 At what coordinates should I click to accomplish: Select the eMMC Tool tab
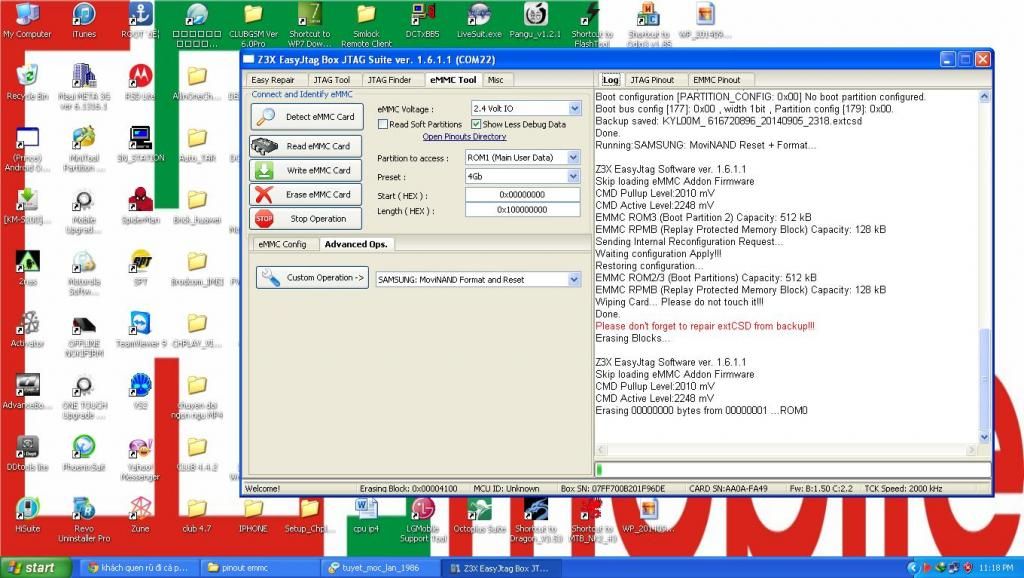(x=453, y=80)
